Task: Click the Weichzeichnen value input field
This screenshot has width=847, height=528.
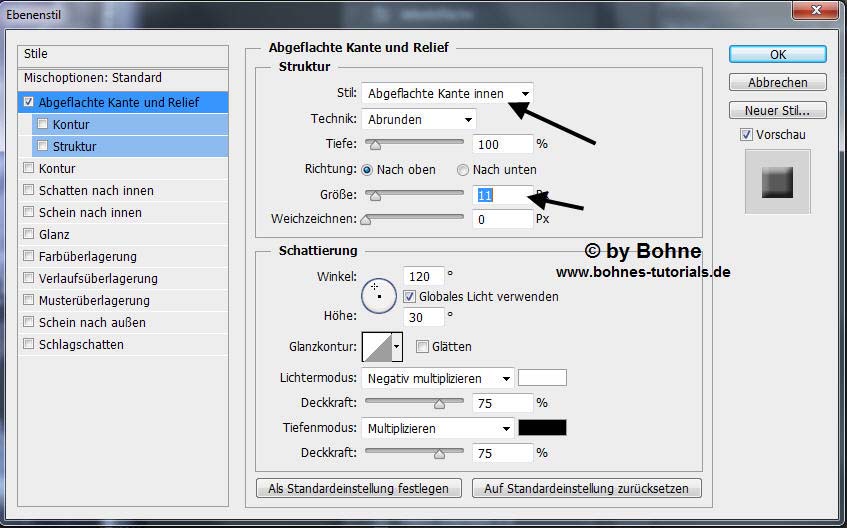Action: click(x=502, y=219)
